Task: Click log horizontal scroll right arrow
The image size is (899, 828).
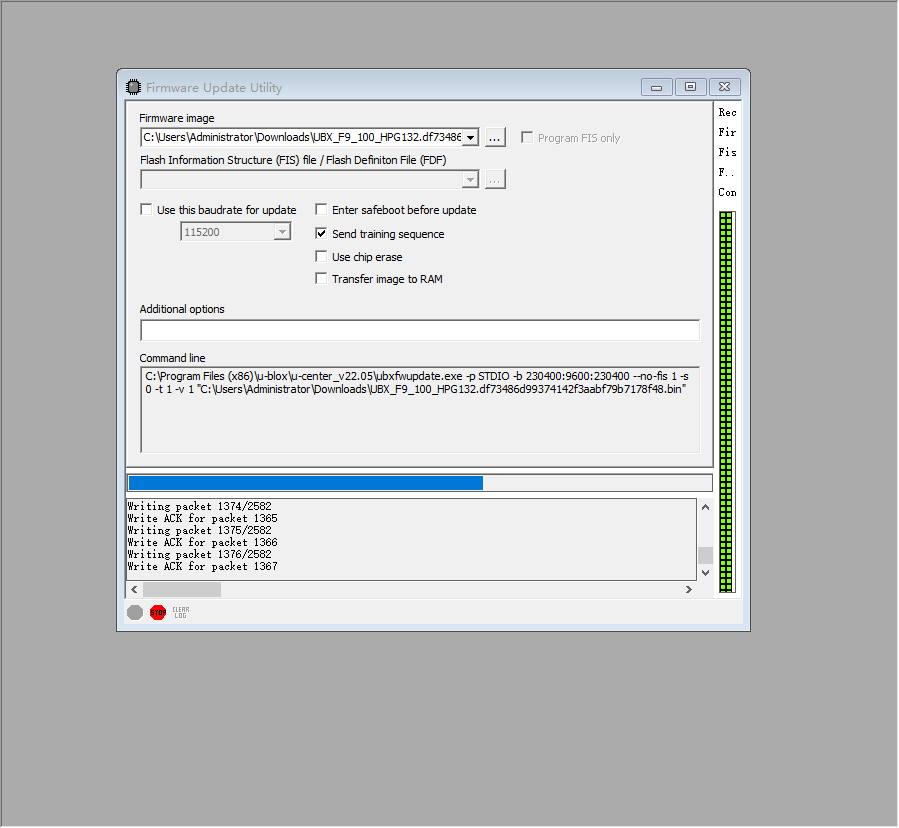Action: (689, 589)
